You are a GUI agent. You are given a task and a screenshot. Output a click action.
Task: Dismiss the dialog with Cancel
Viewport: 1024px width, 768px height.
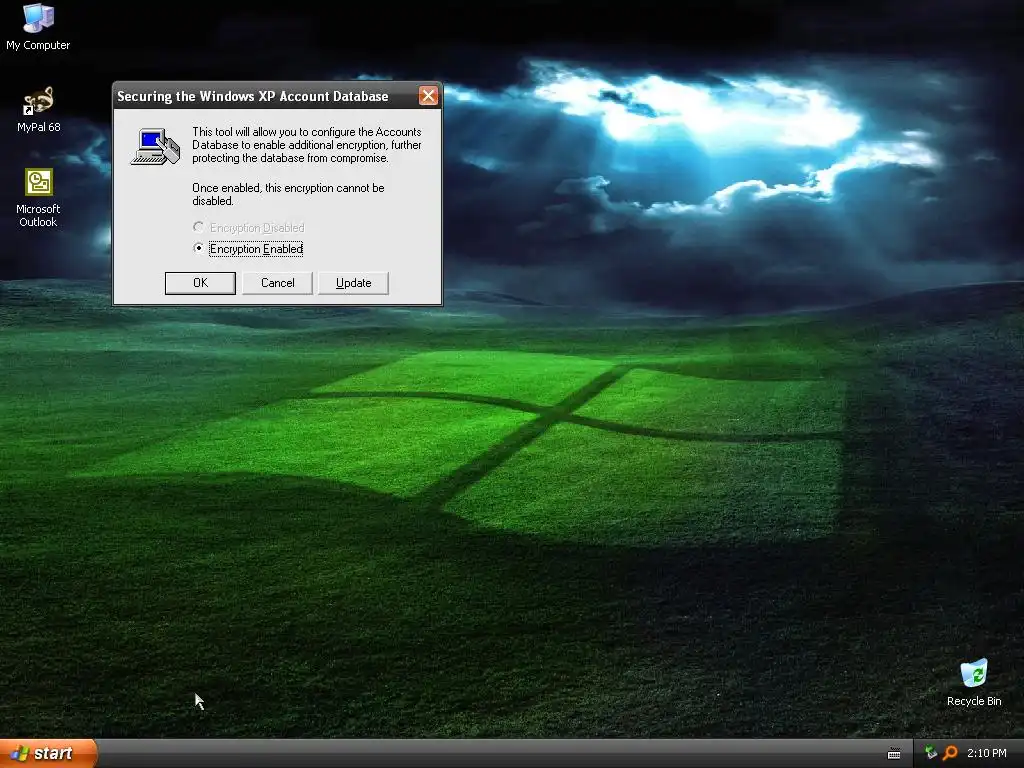pyautogui.click(x=278, y=283)
